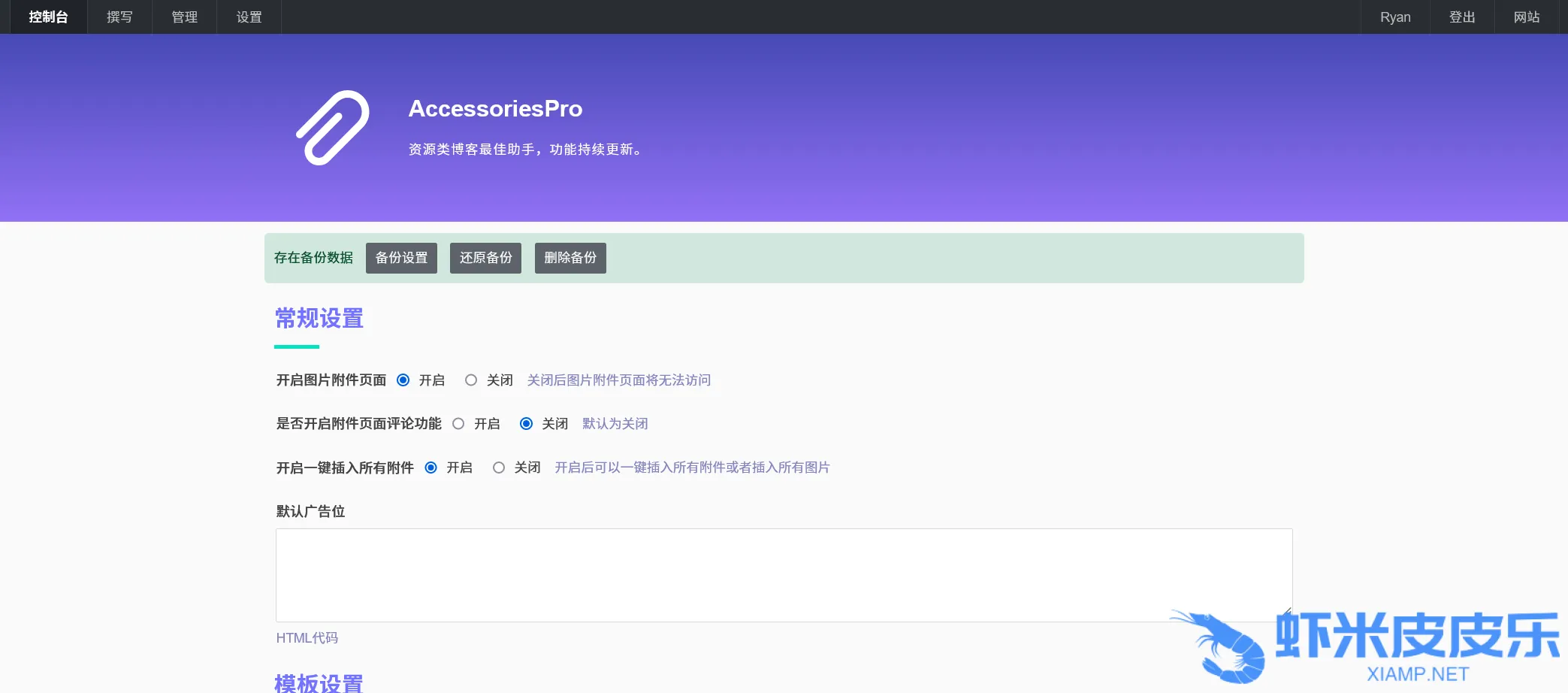Click the 存在备份数据 notice text

coord(313,258)
